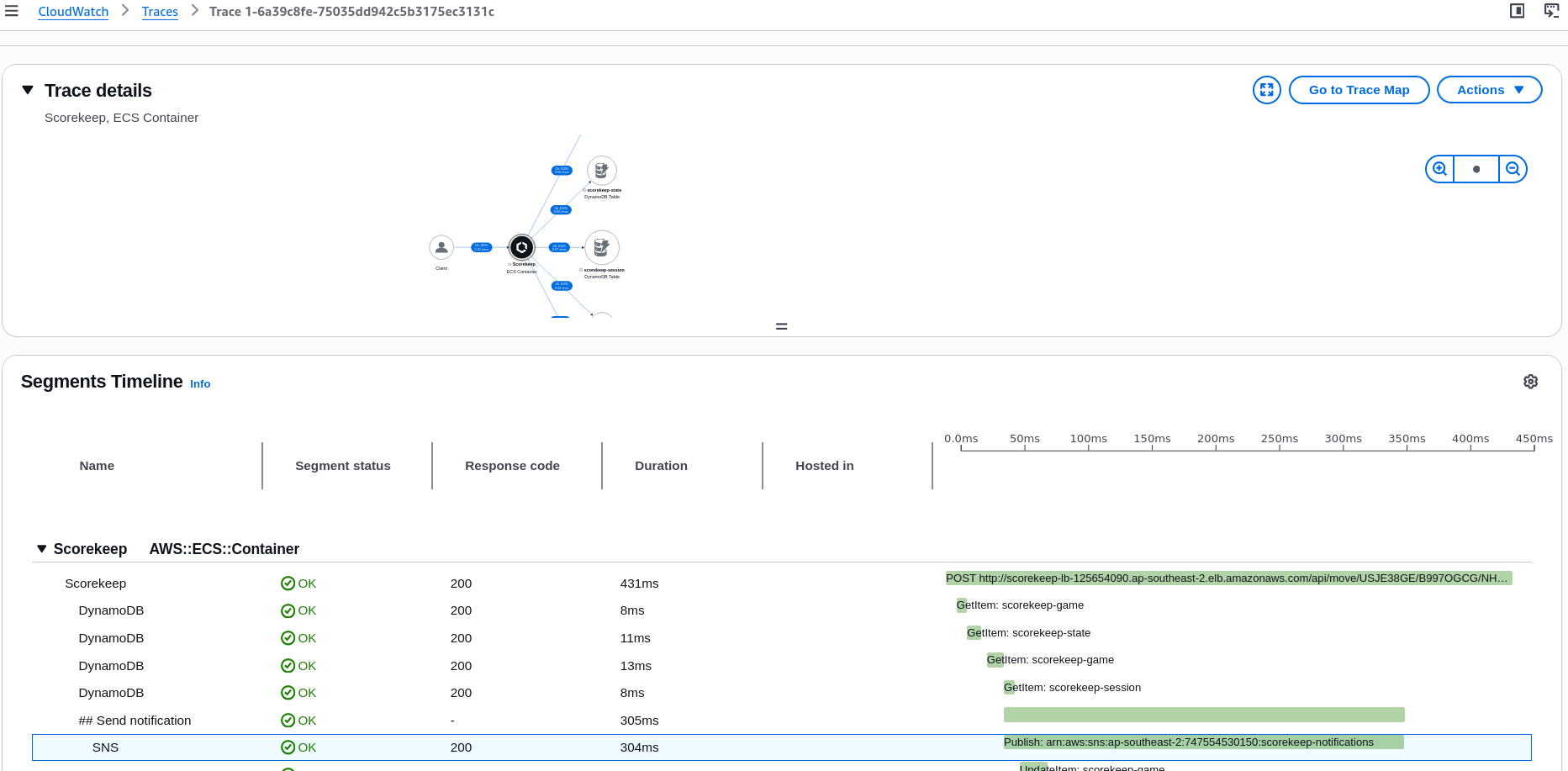This screenshot has height=771, width=1568.
Task: Collapse the Trace details section
Action: pos(28,90)
